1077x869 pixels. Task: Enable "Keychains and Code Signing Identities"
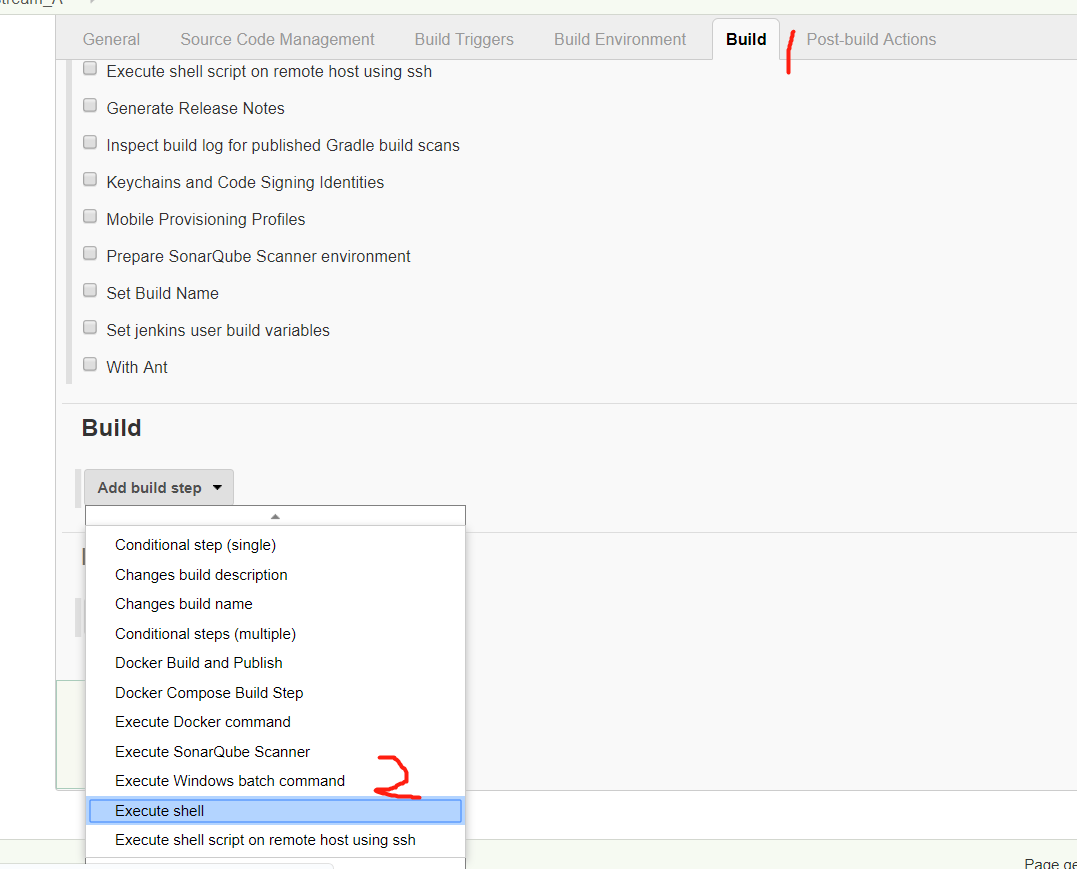coord(90,178)
